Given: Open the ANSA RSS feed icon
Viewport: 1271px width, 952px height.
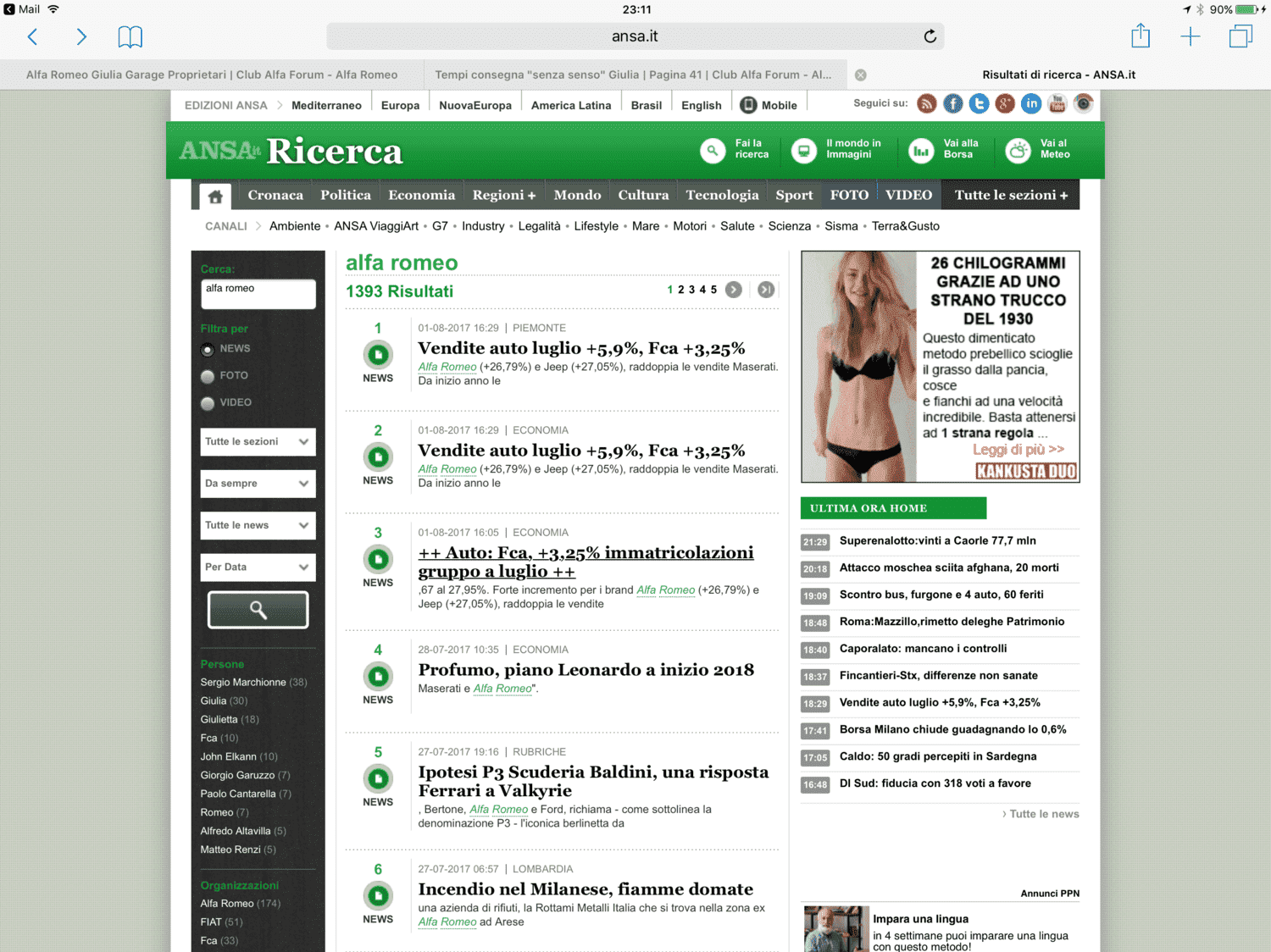Looking at the screenshot, I should (x=927, y=104).
